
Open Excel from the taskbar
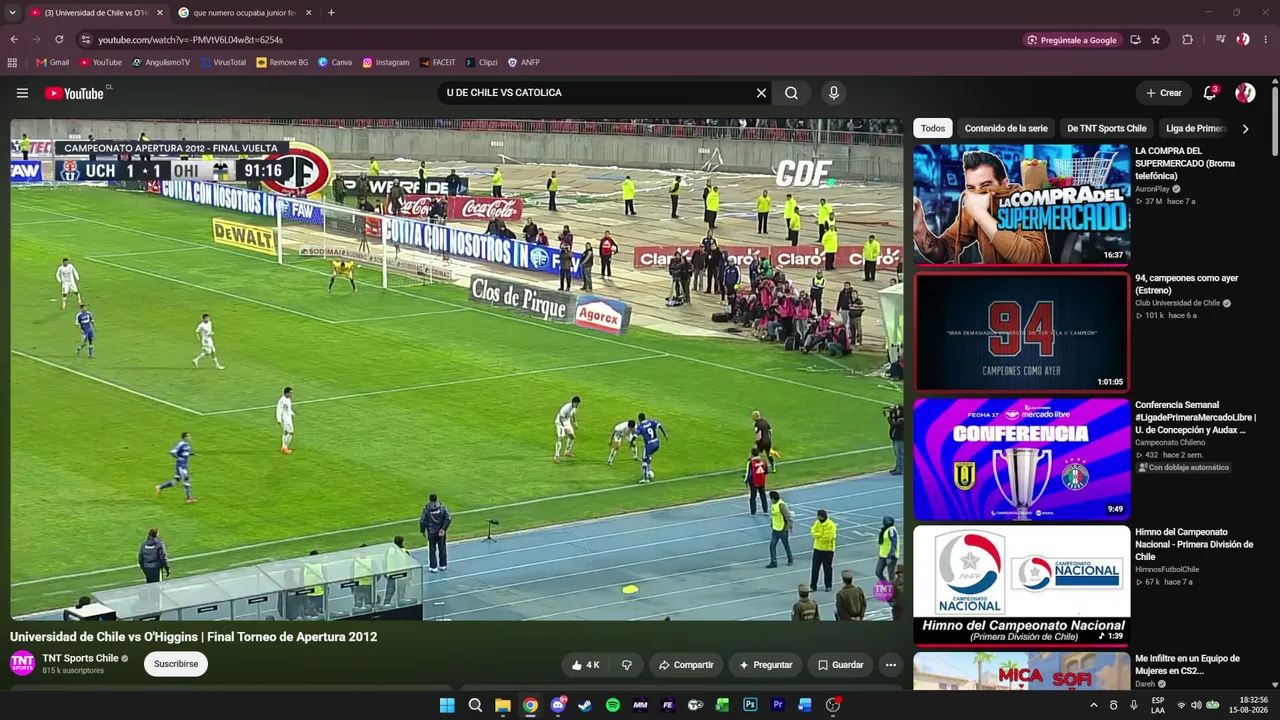[x=722, y=705]
